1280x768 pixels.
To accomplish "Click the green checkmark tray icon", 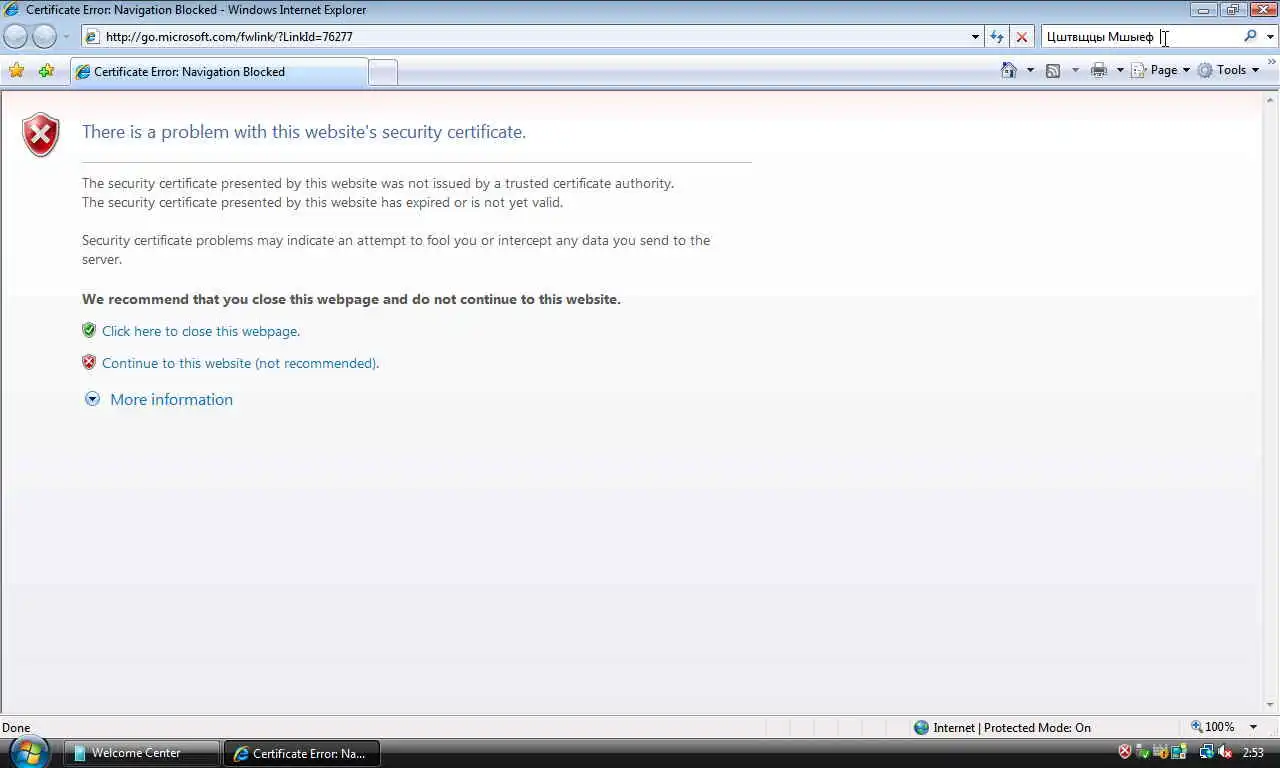I will pyautogui.click(x=1142, y=752).
